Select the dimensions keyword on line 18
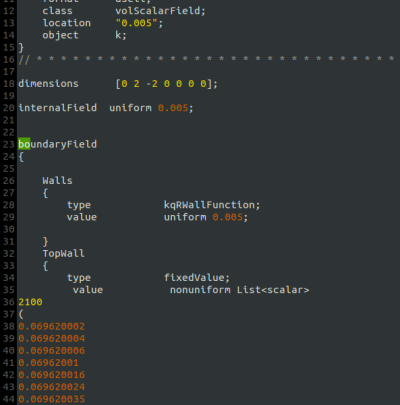 (x=48, y=83)
